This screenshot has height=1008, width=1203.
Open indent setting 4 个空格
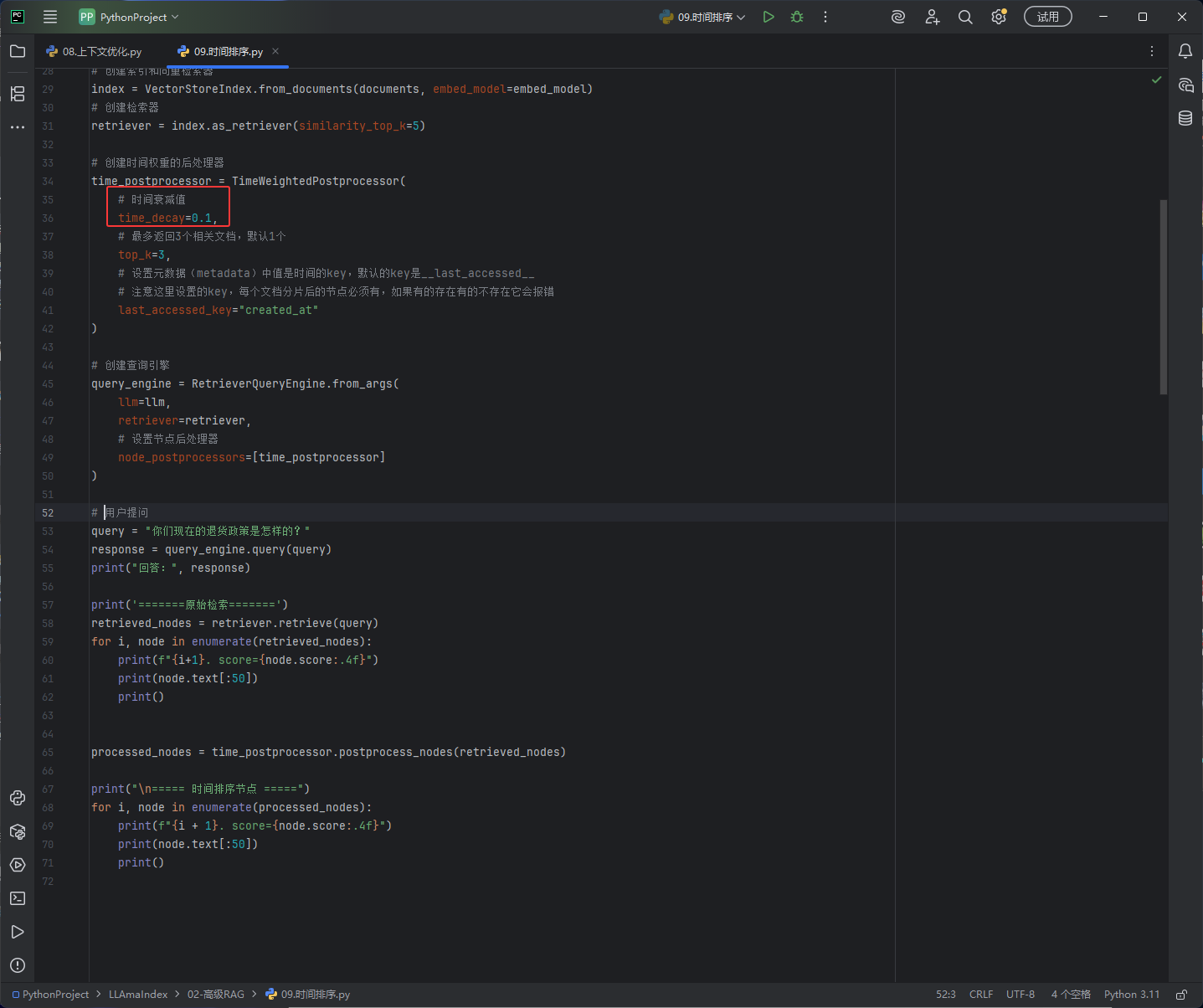coord(1071,995)
